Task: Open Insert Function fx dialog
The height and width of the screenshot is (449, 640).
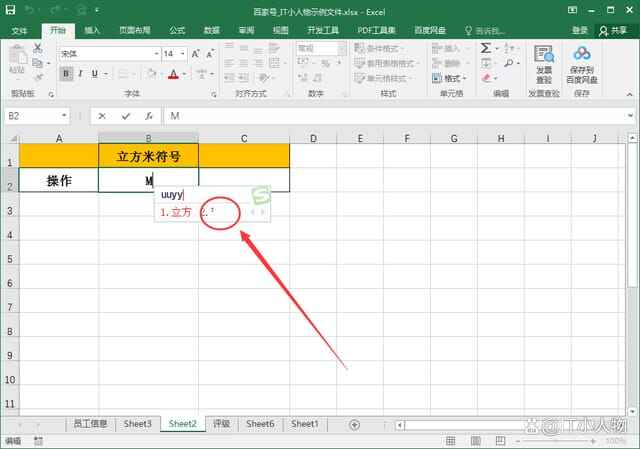Action: point(148,116)
